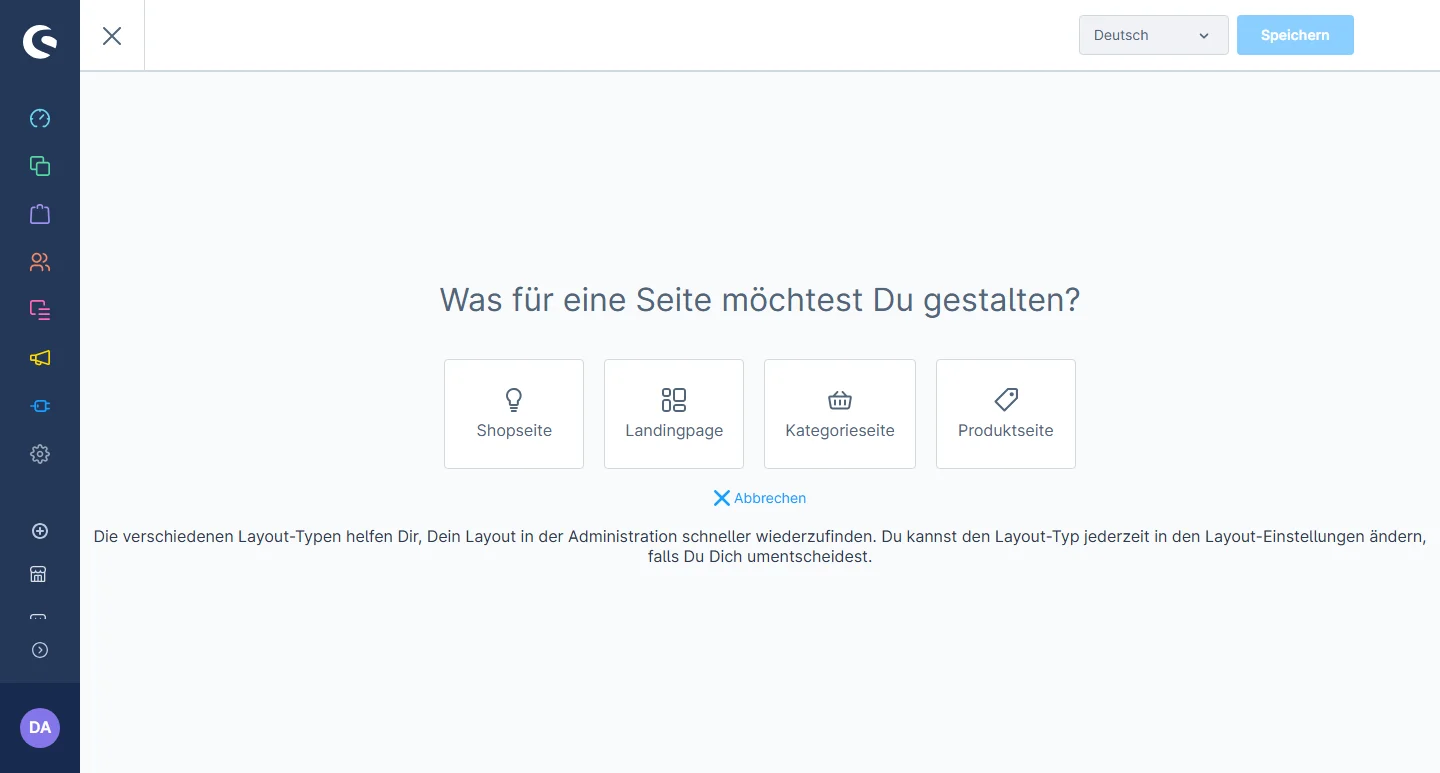The height and width of the screenshot is (773, 1440).
Task: Open the Extensions plug icon
Action: [40, 406]
